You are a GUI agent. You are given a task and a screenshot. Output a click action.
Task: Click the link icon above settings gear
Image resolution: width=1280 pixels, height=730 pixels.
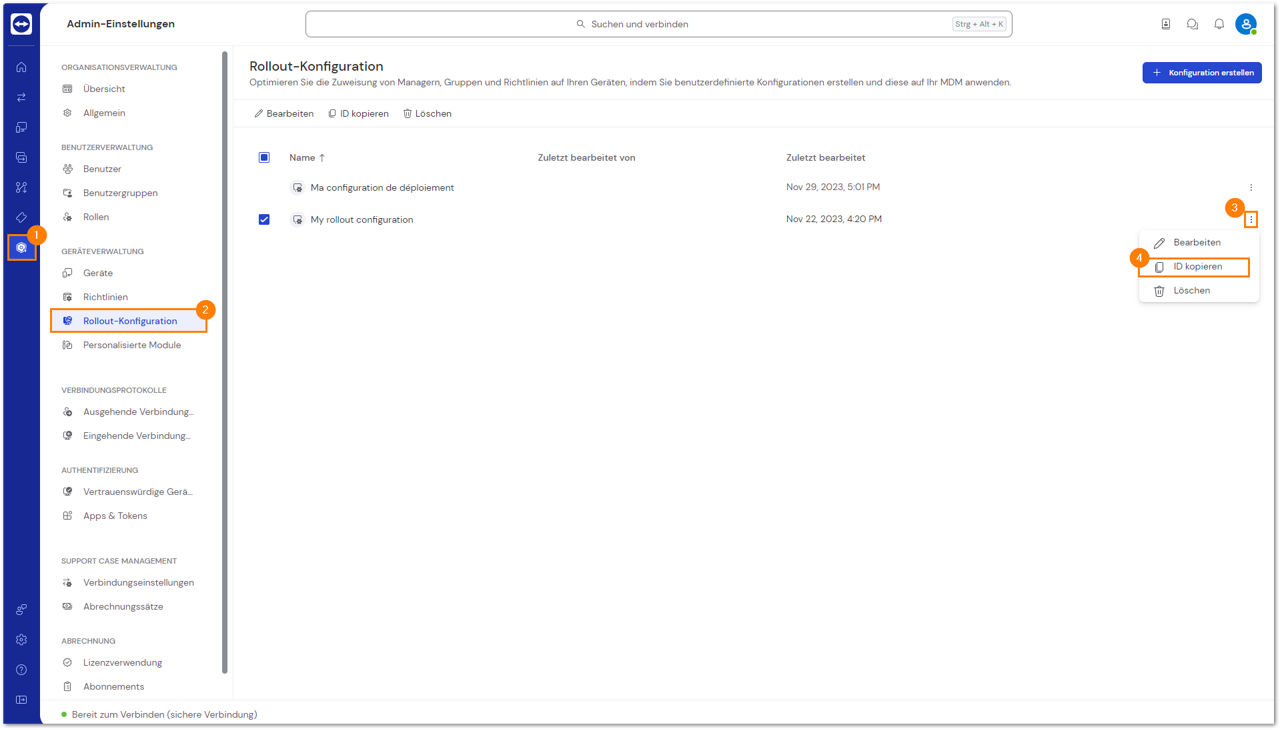tap(21, 609)
